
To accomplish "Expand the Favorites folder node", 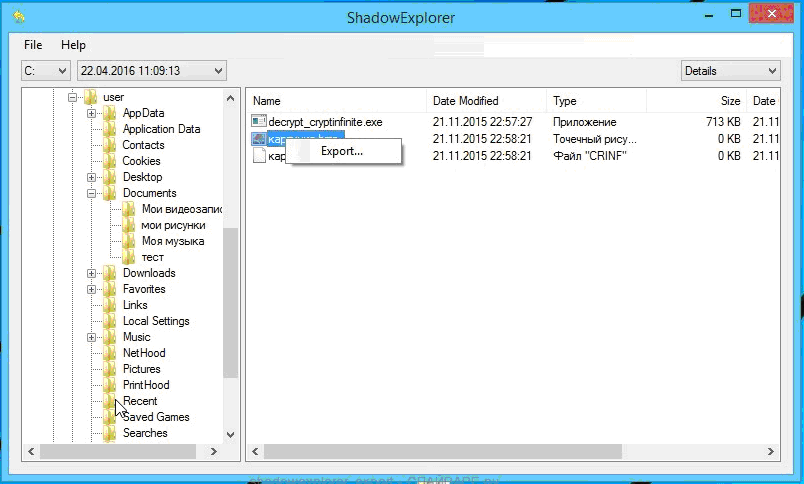I will [x=91, y=289].
